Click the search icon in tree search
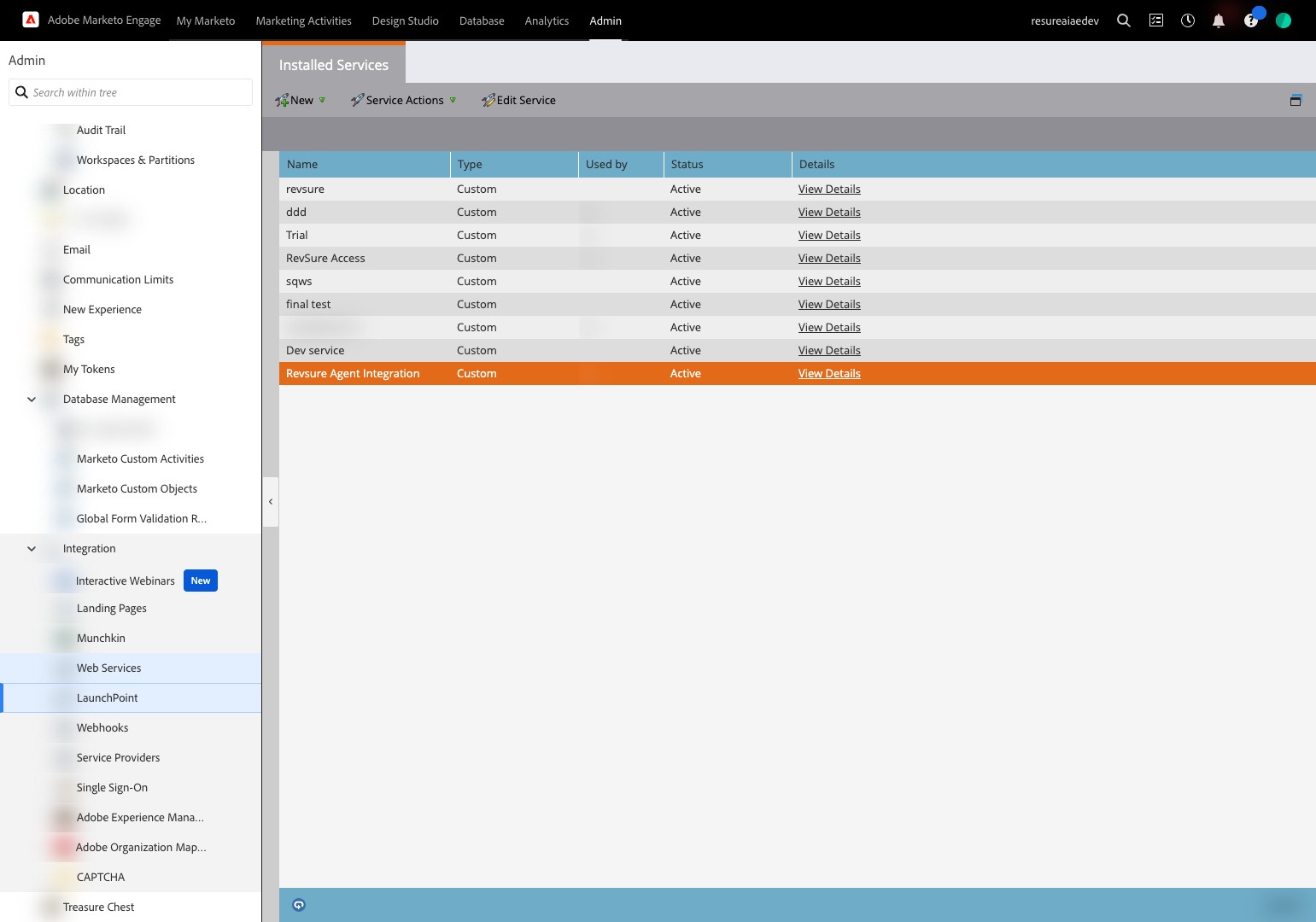This screenshot has width=1316, height=922. [22, 92]
